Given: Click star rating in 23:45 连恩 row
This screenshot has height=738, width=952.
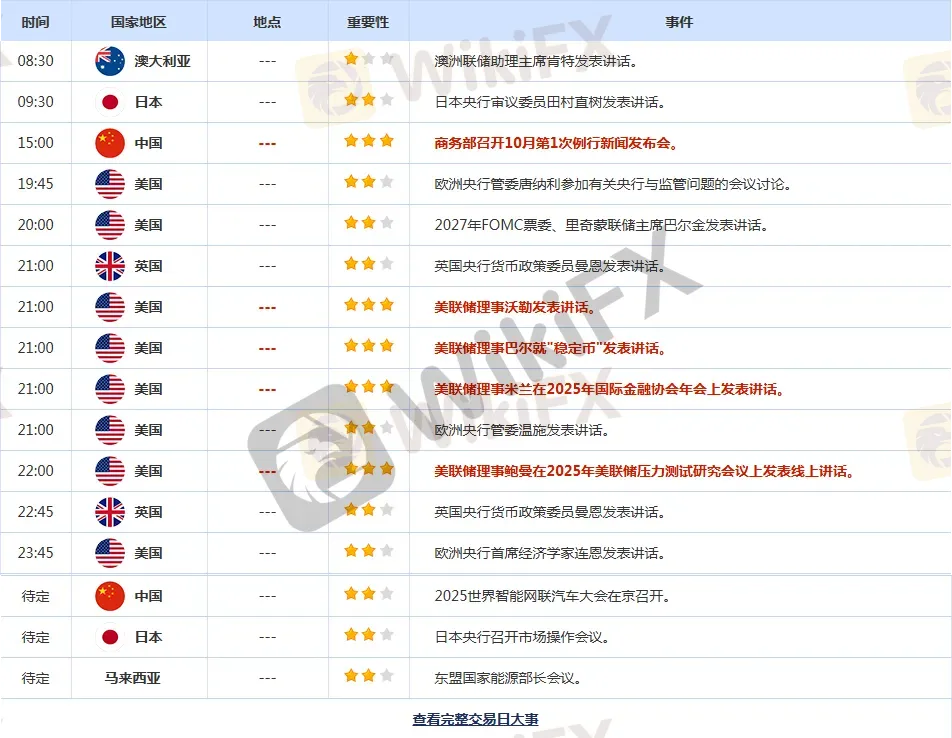Looking at the screenshot, I should click(x=369, y=550).
